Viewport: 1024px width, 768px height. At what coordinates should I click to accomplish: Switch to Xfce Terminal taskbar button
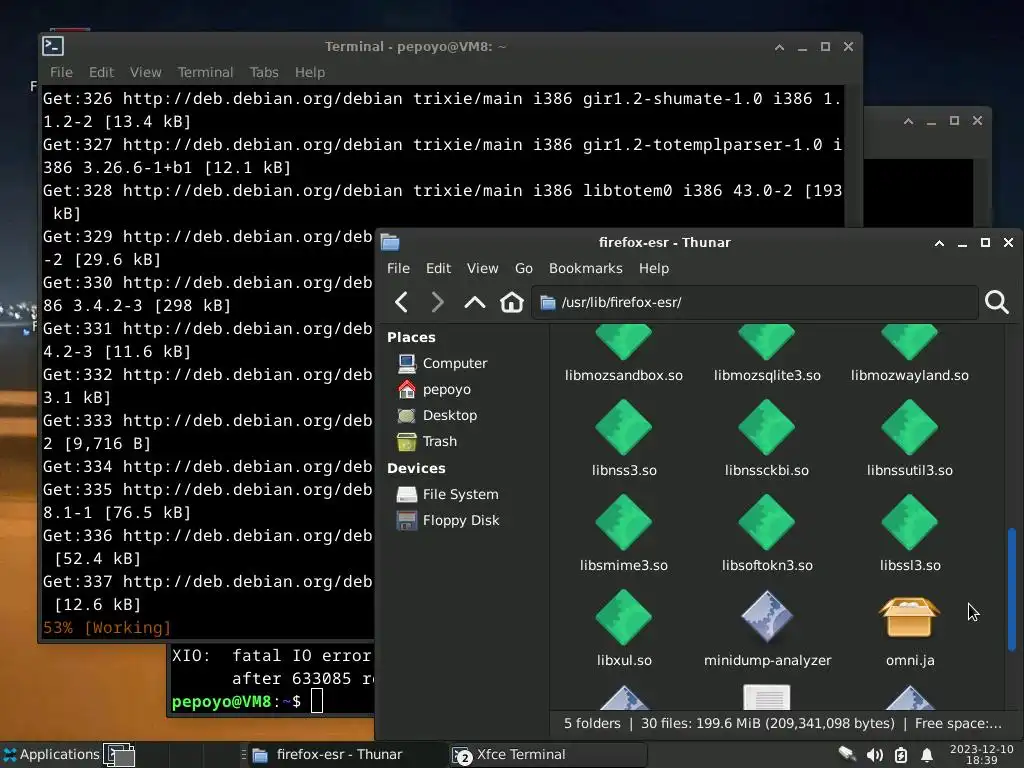pos(547,754)
